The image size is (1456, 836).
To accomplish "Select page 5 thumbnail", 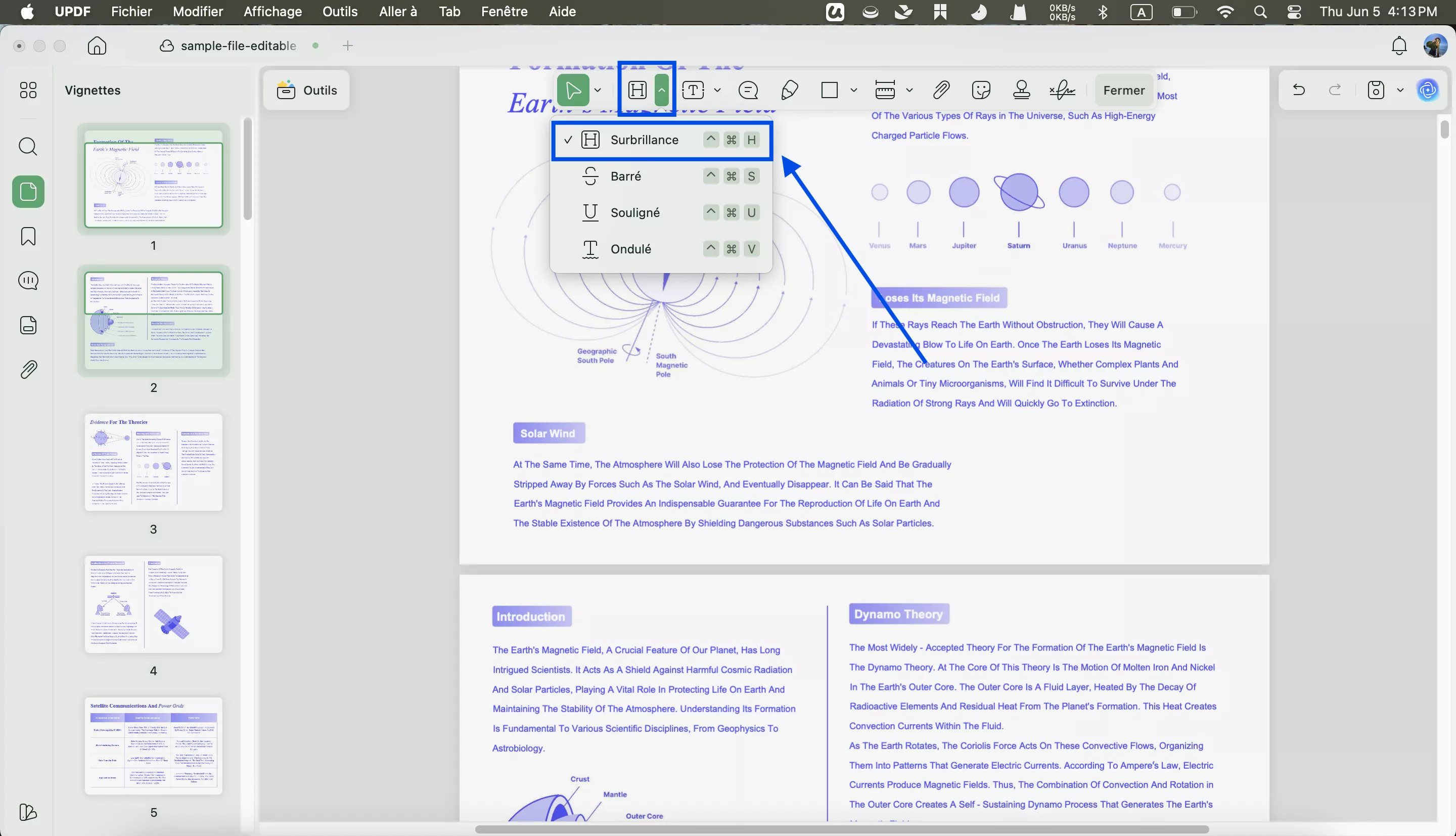I will 153,746.
